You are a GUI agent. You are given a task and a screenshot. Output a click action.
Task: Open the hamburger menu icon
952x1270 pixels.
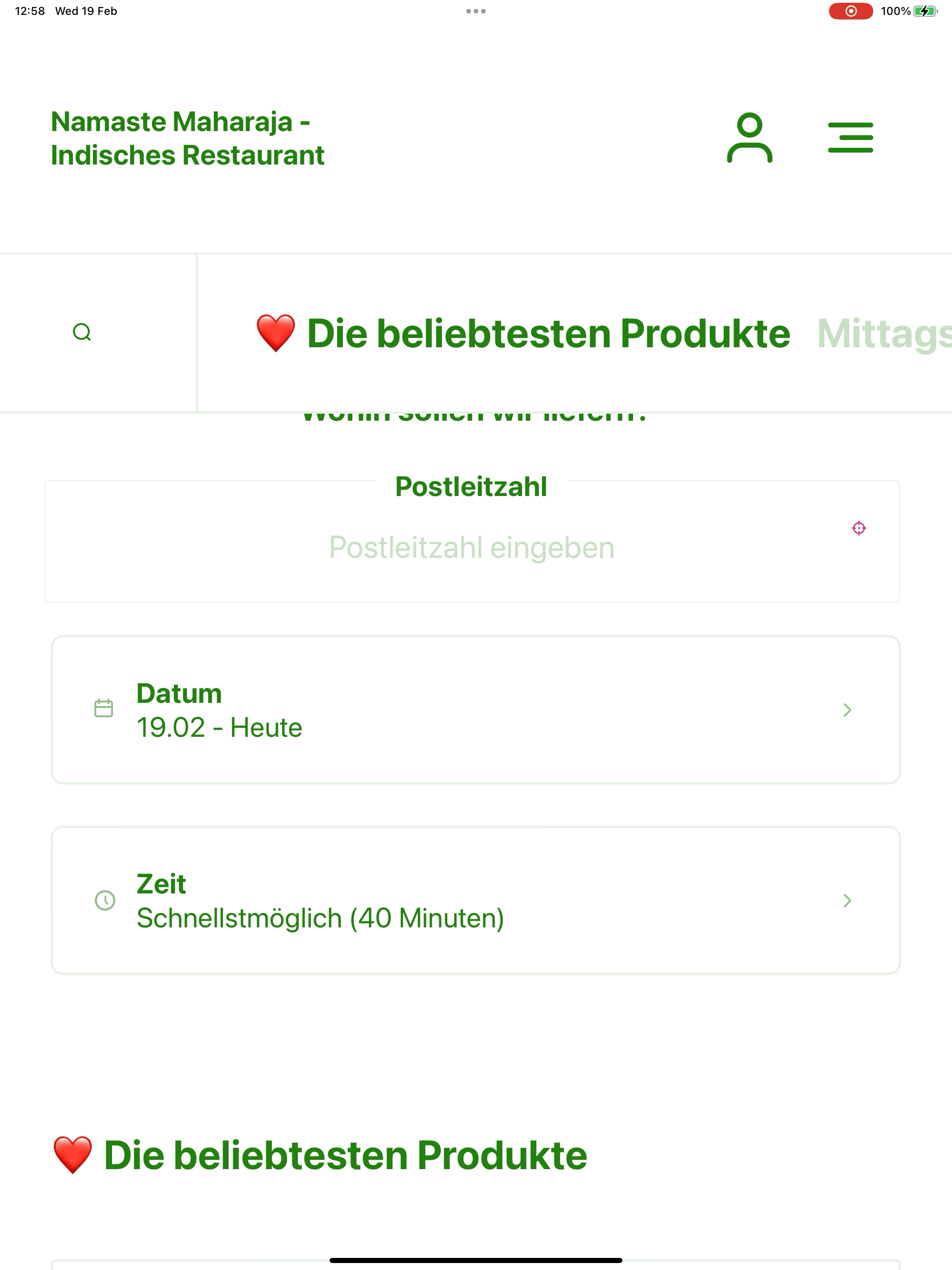coord(850,138)
